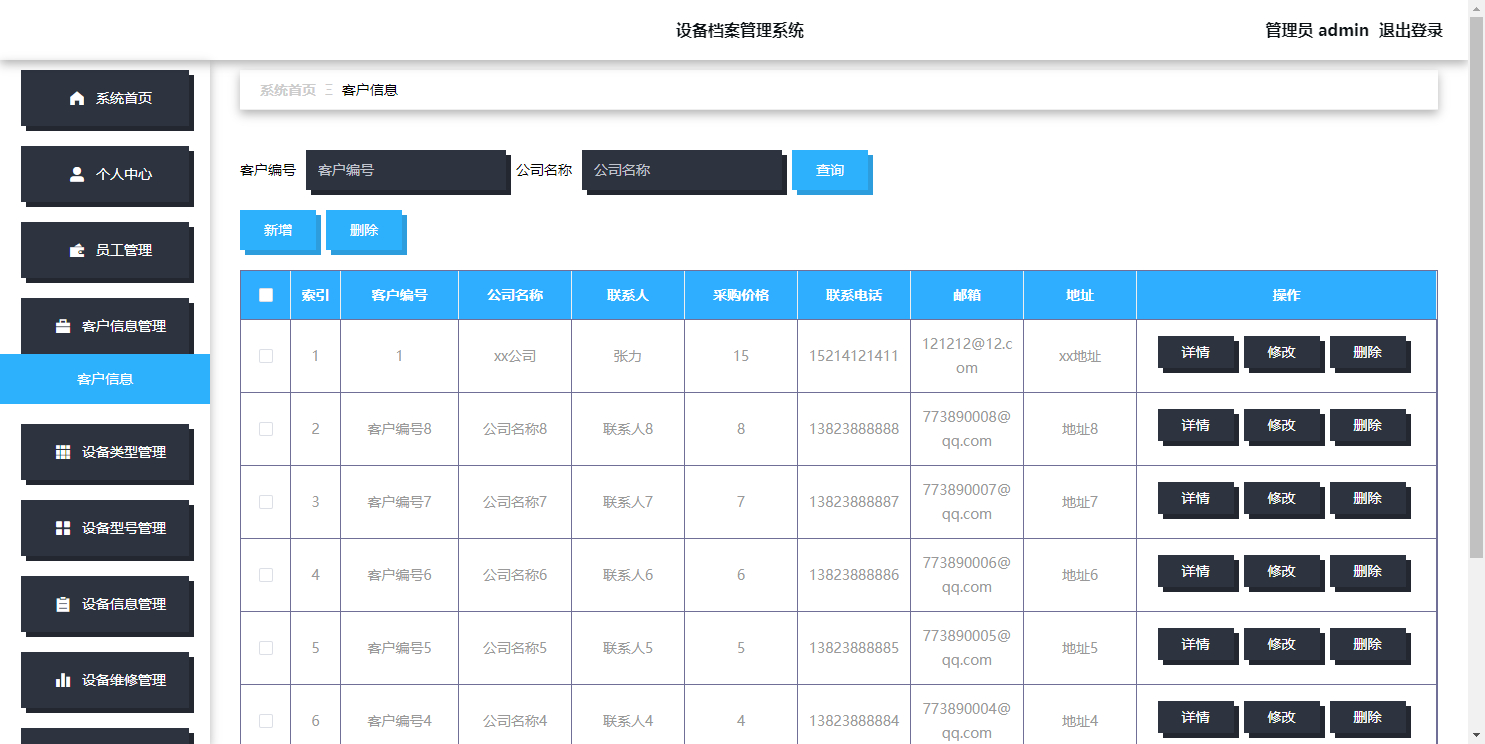
Task: Click the clipboard icon beside 设备信息管理
Action: [63, 604]
